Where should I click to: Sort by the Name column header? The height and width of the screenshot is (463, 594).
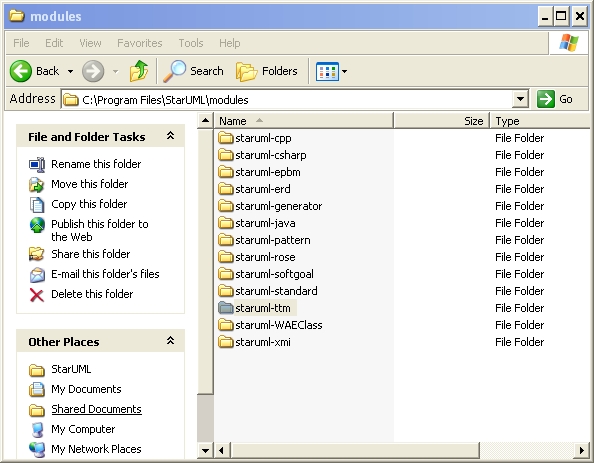click(304, 121)
